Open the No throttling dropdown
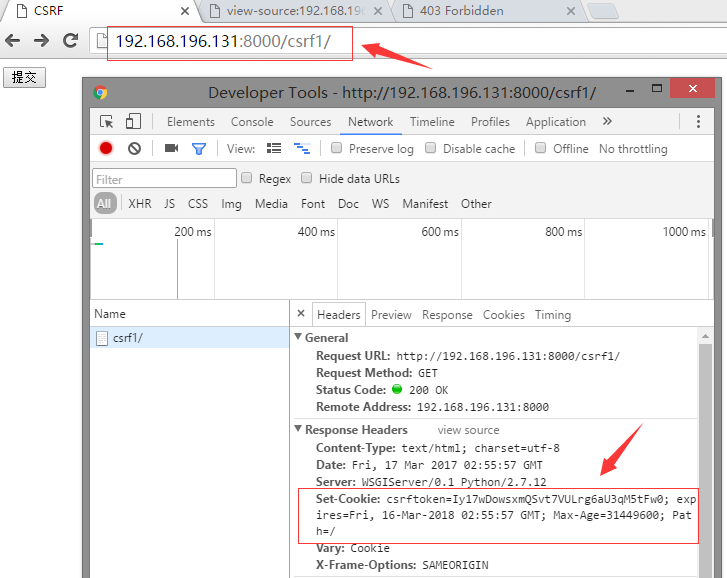Image resolution: width=727 pixels, height=578 pixels. (x=632, y=149)
